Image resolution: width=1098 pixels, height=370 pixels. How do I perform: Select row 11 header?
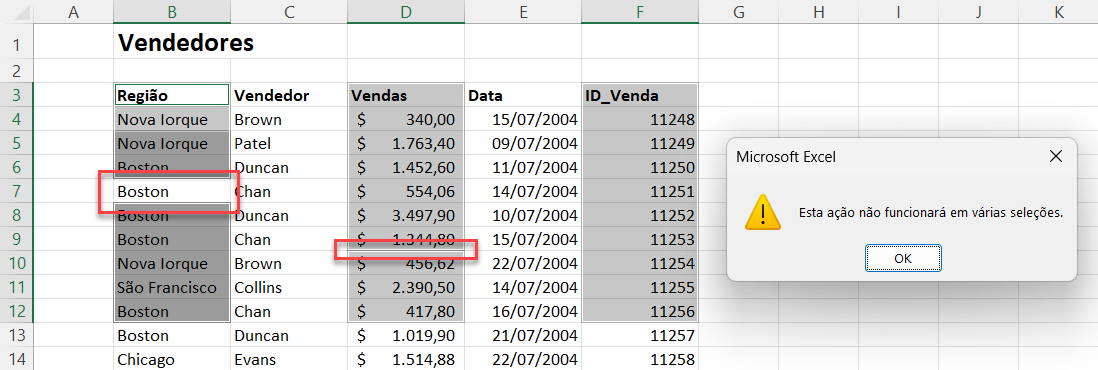click(17, 287)
